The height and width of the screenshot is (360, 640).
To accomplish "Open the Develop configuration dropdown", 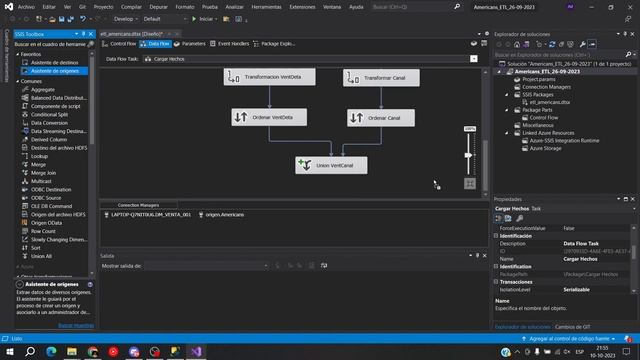I will (x=126, y=19).
